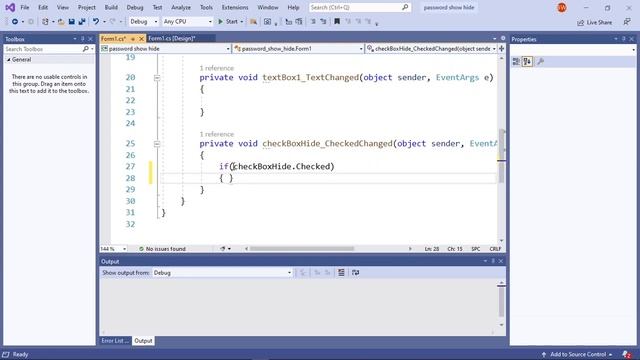Click the 'No issues found' status indicator
This screenshot has width=640, height=360.
[x=162, y=249]
